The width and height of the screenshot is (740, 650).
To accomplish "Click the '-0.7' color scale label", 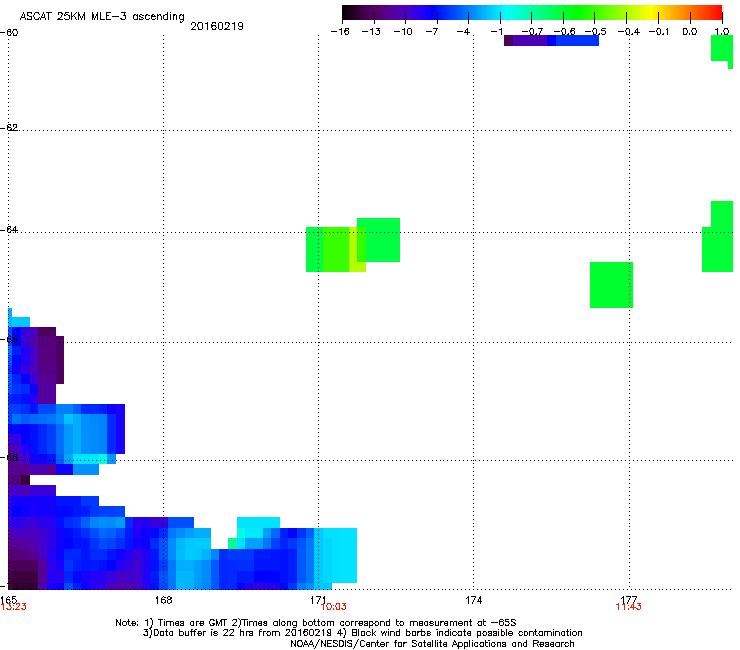I will click(532, 32).
